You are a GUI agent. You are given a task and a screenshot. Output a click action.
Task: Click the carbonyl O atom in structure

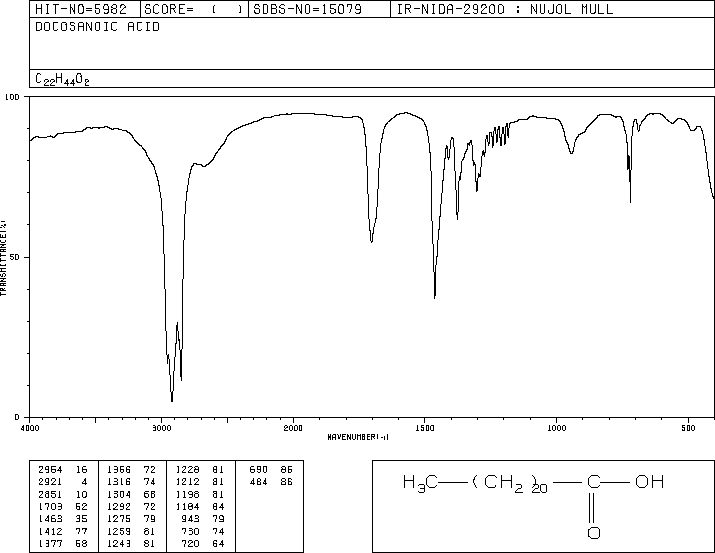[594, 532]
